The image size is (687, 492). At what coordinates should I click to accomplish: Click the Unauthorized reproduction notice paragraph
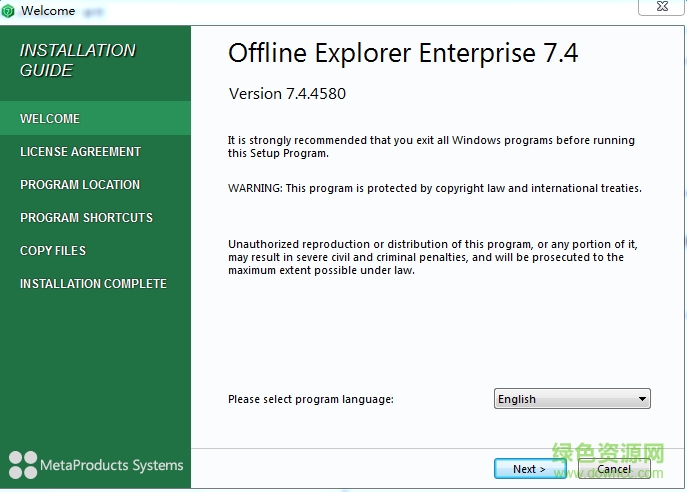click(432, 257)
